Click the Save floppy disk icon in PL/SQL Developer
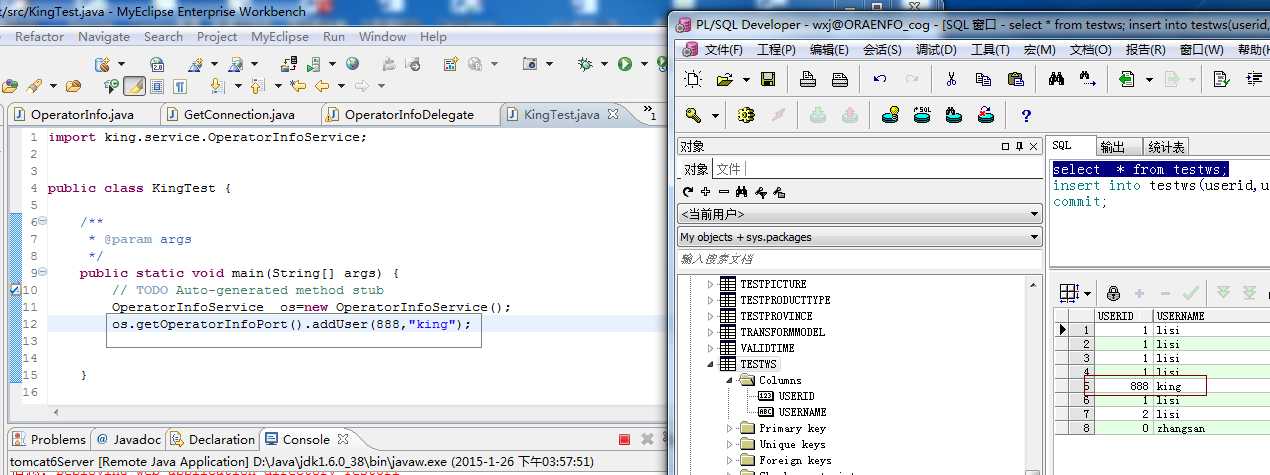Image resolution: width=1270 pixels, height=475 pixels. [768, 80]
